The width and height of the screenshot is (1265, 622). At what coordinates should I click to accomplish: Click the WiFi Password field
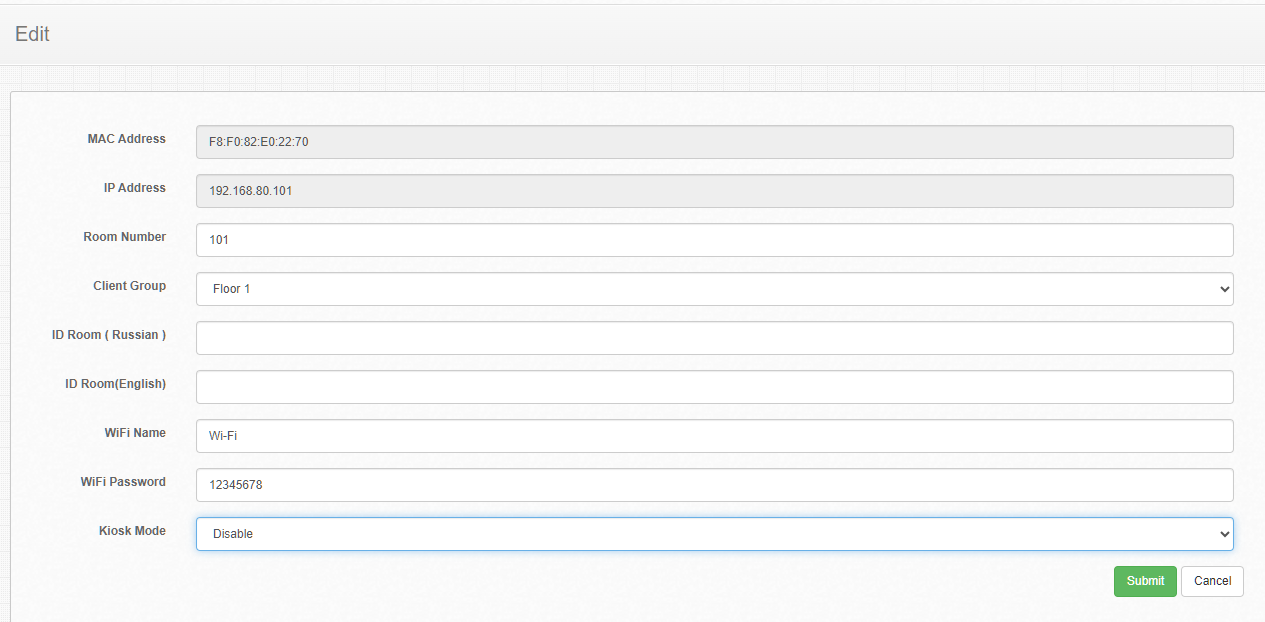[714, 485]
